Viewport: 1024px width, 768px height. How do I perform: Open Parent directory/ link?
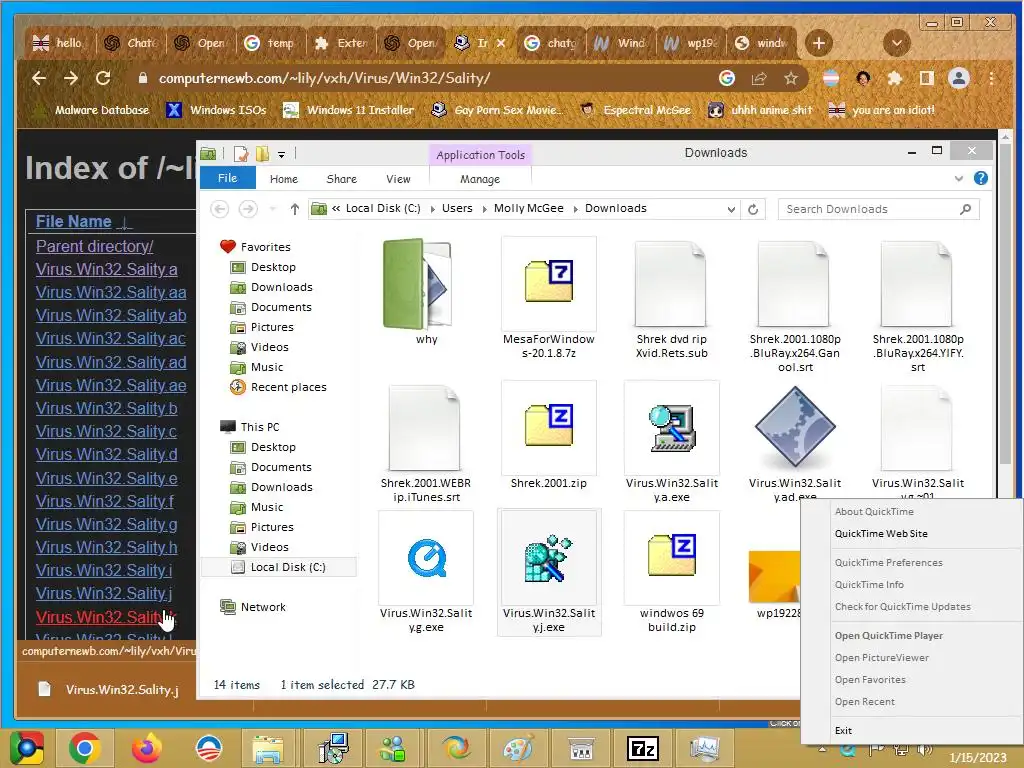[x=94, y=246]
